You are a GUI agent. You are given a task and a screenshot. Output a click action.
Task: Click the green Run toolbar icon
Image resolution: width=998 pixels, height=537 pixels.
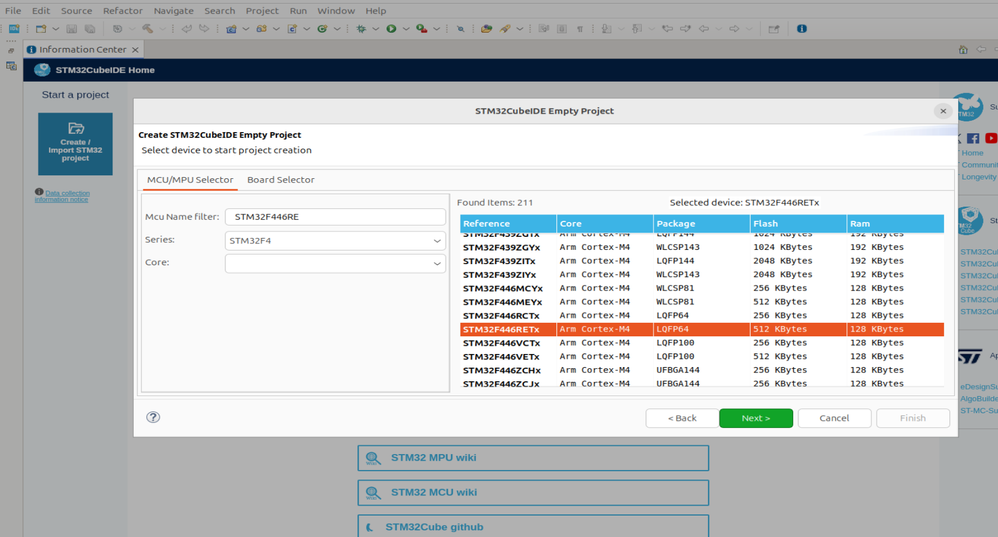coord(391,29)
